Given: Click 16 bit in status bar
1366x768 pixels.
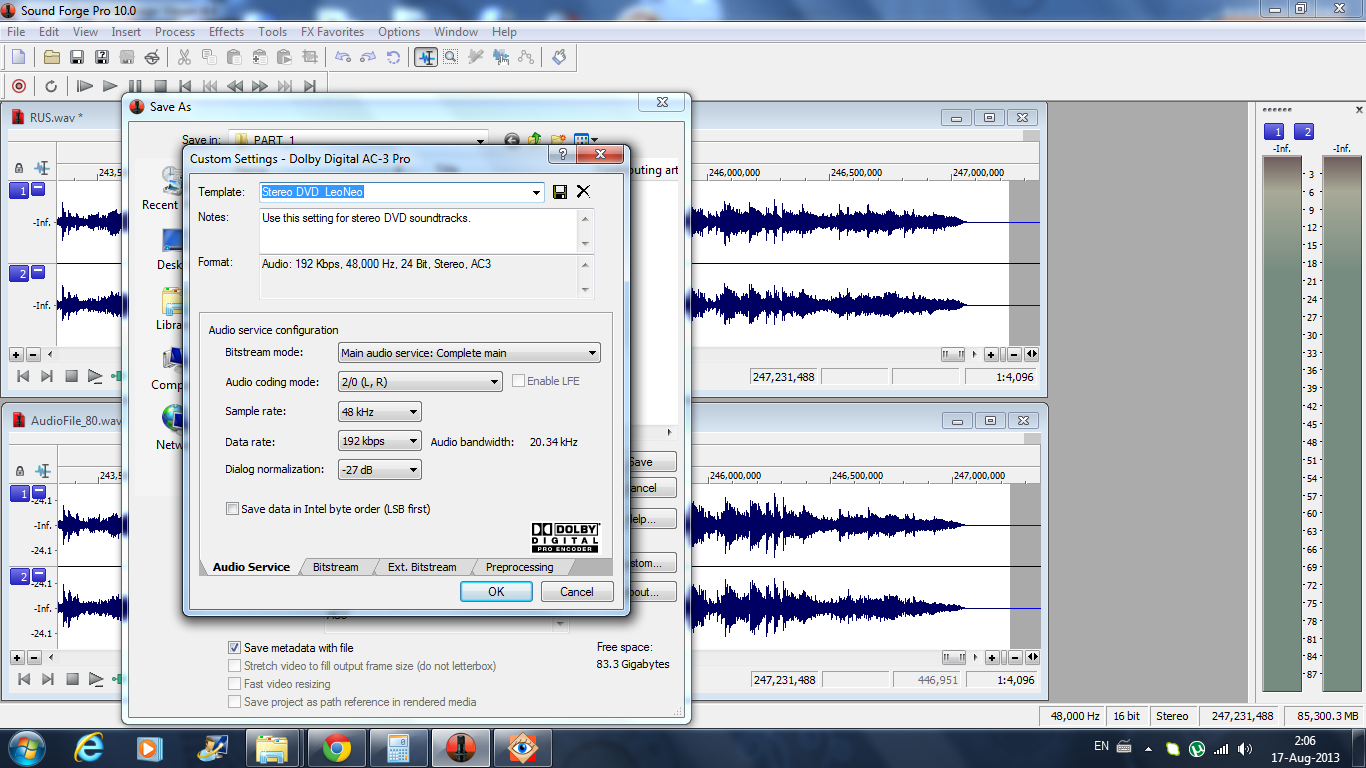Looking at the screenshot, I should (x=1126, y=716).
